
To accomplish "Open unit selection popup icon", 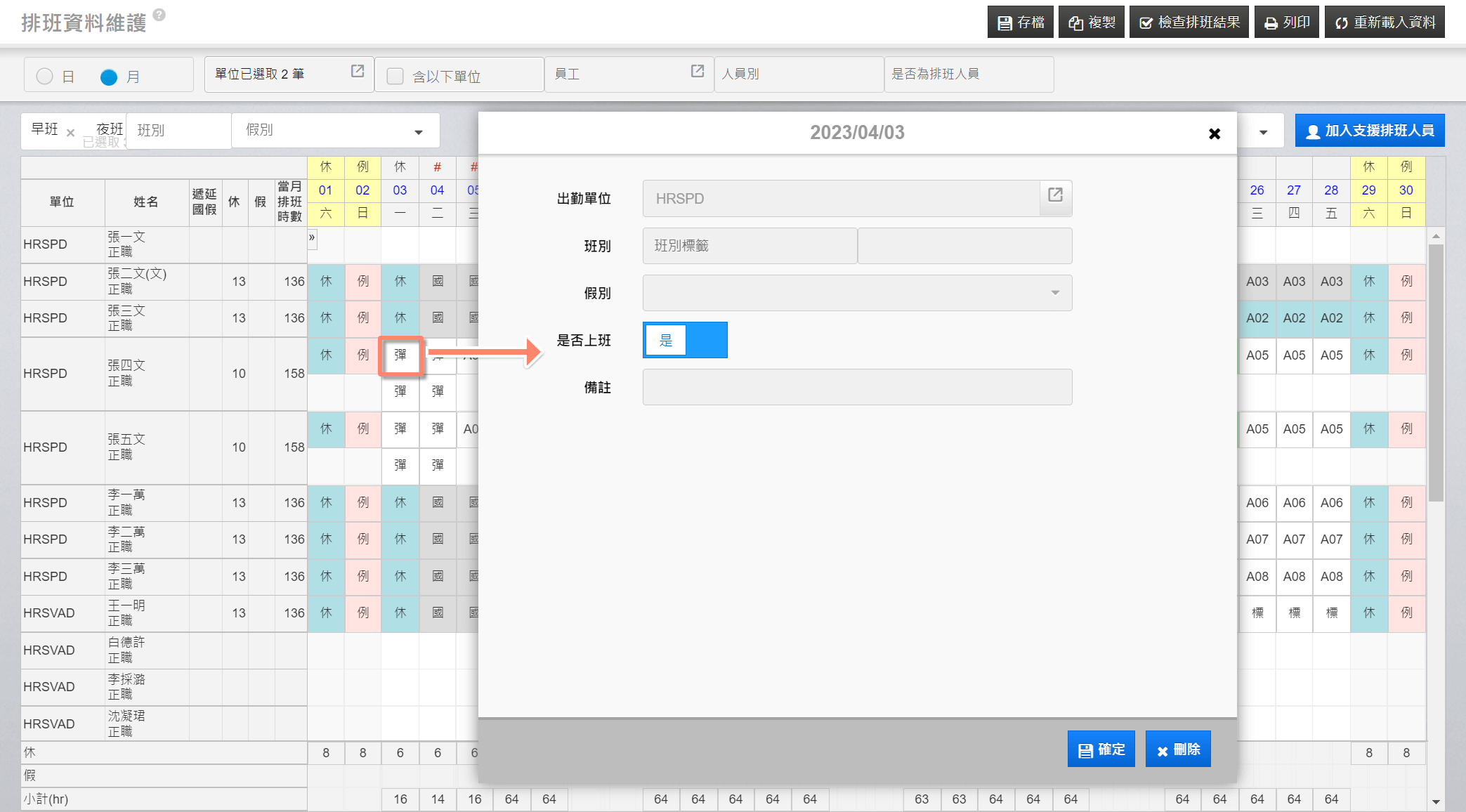I will (x=358, y=72).
